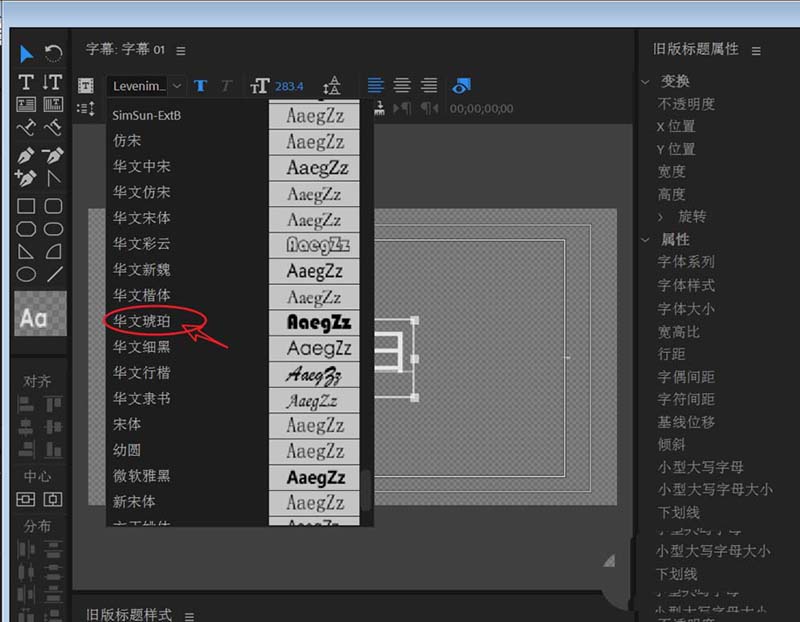Open the 旧版标题样式 panel menu
The width and height of the screenshot is (800, 622).
point(189,616)
